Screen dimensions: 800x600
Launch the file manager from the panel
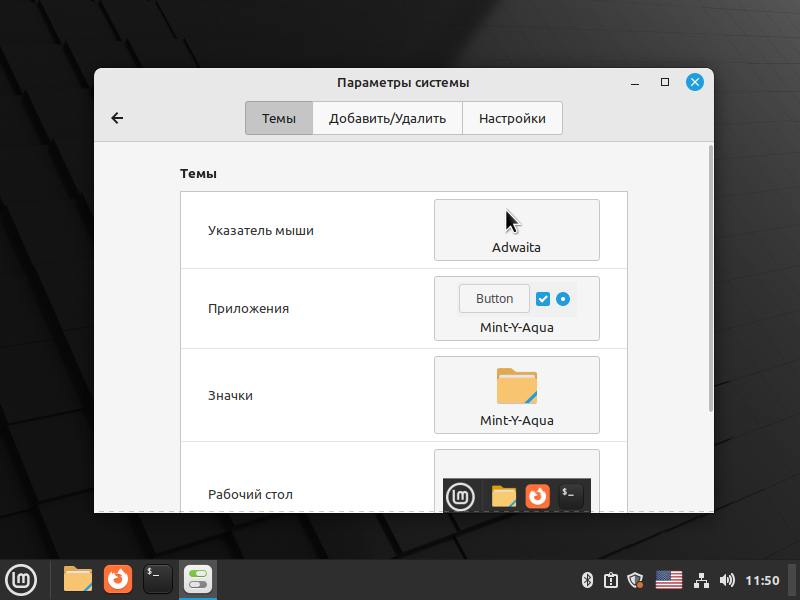click(x=78, y=580)
